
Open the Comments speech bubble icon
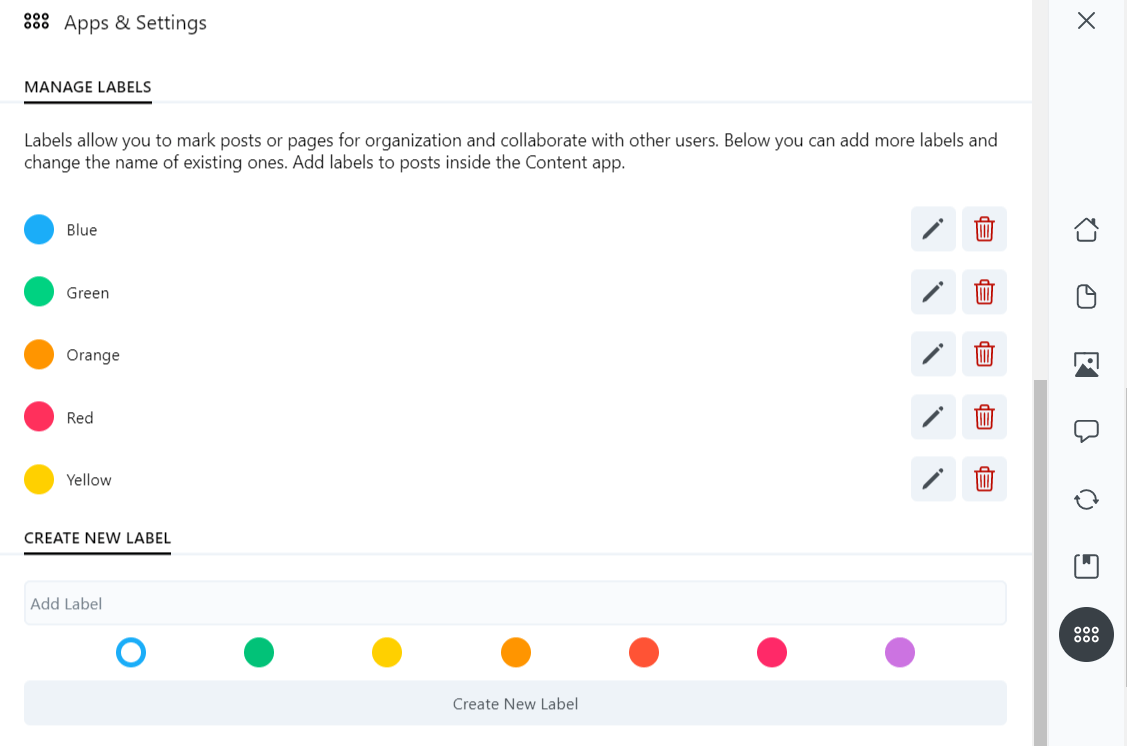(1086, 431)
